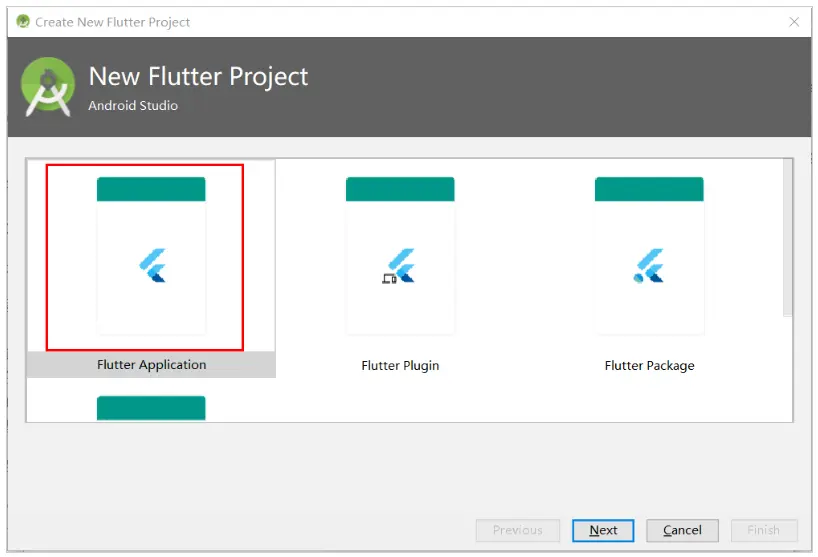Click the small title bar Android icon
The image size is (818, 557).
(x=23, y=21)
